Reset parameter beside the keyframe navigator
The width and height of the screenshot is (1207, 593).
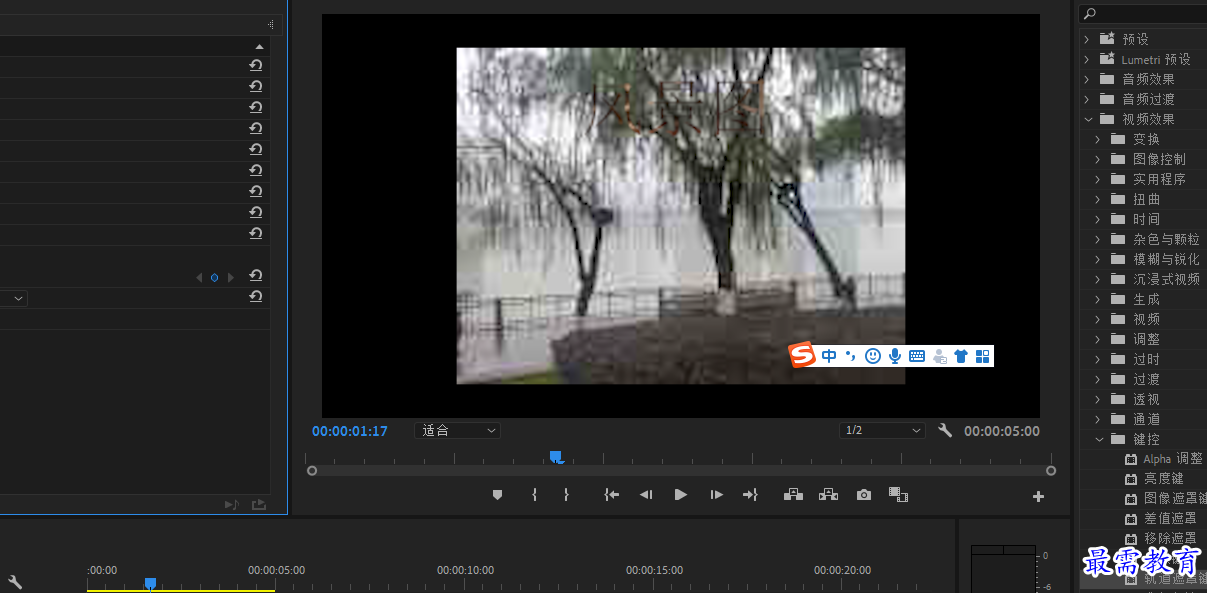pyautogui.click(x=256, y=276)
